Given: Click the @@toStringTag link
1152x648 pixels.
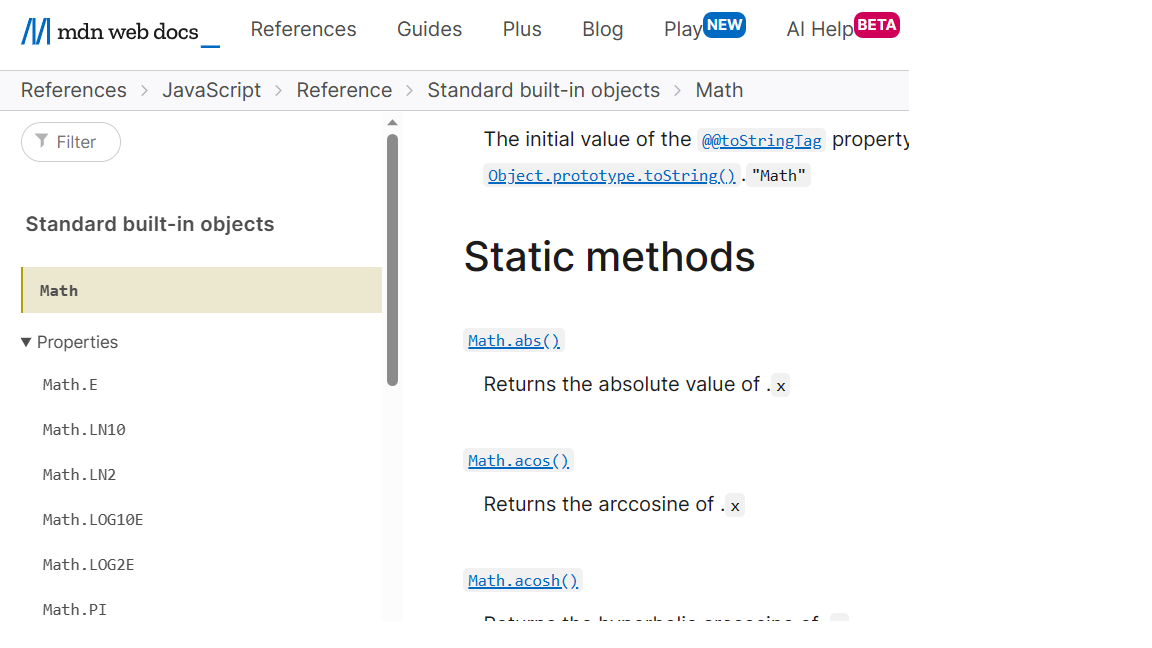Looking at the screenshot, I should (761, 141).
